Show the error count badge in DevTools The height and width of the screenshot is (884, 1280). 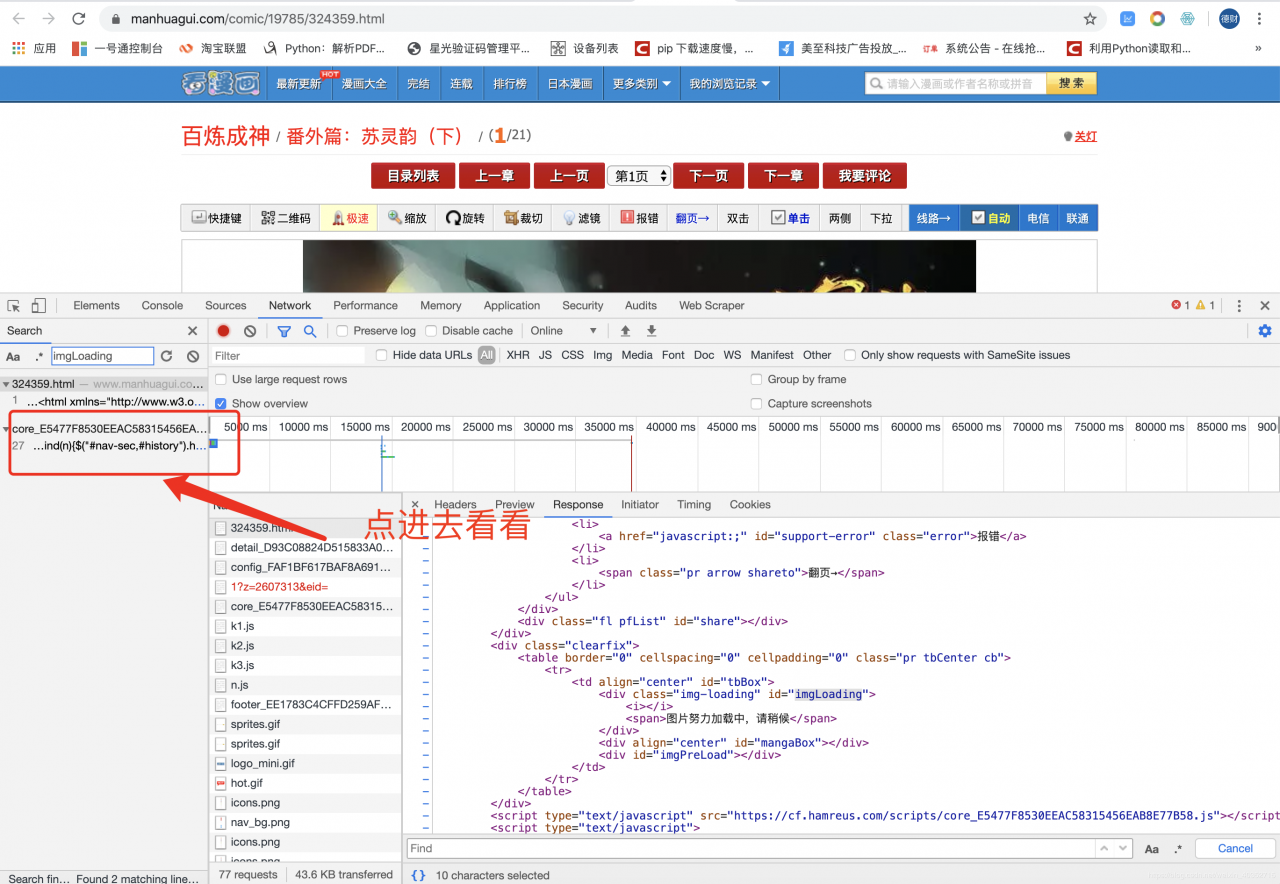(x=1180, y=306)
